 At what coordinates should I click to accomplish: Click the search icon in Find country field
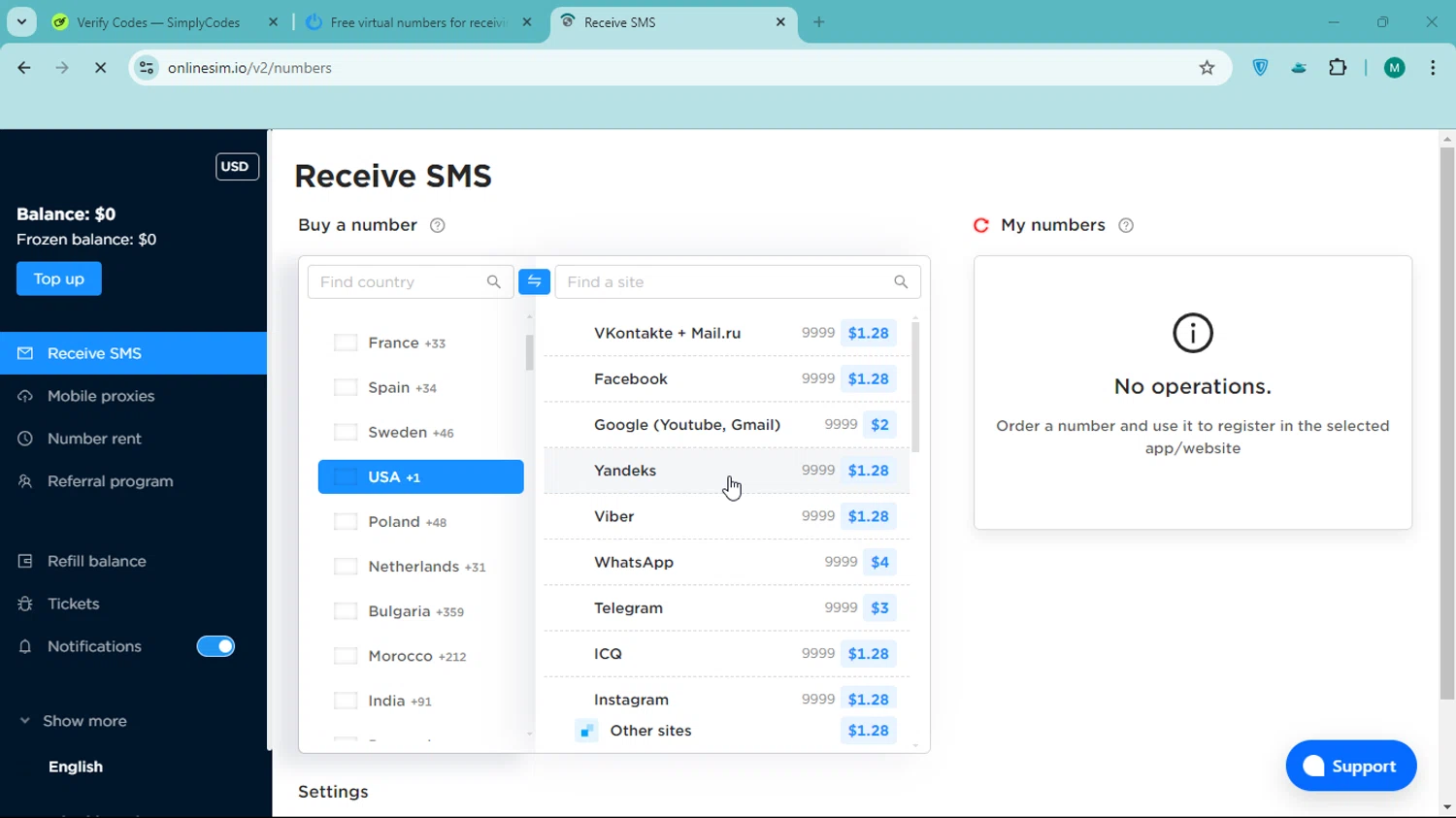pyautogui.click(x=494, y=282)
